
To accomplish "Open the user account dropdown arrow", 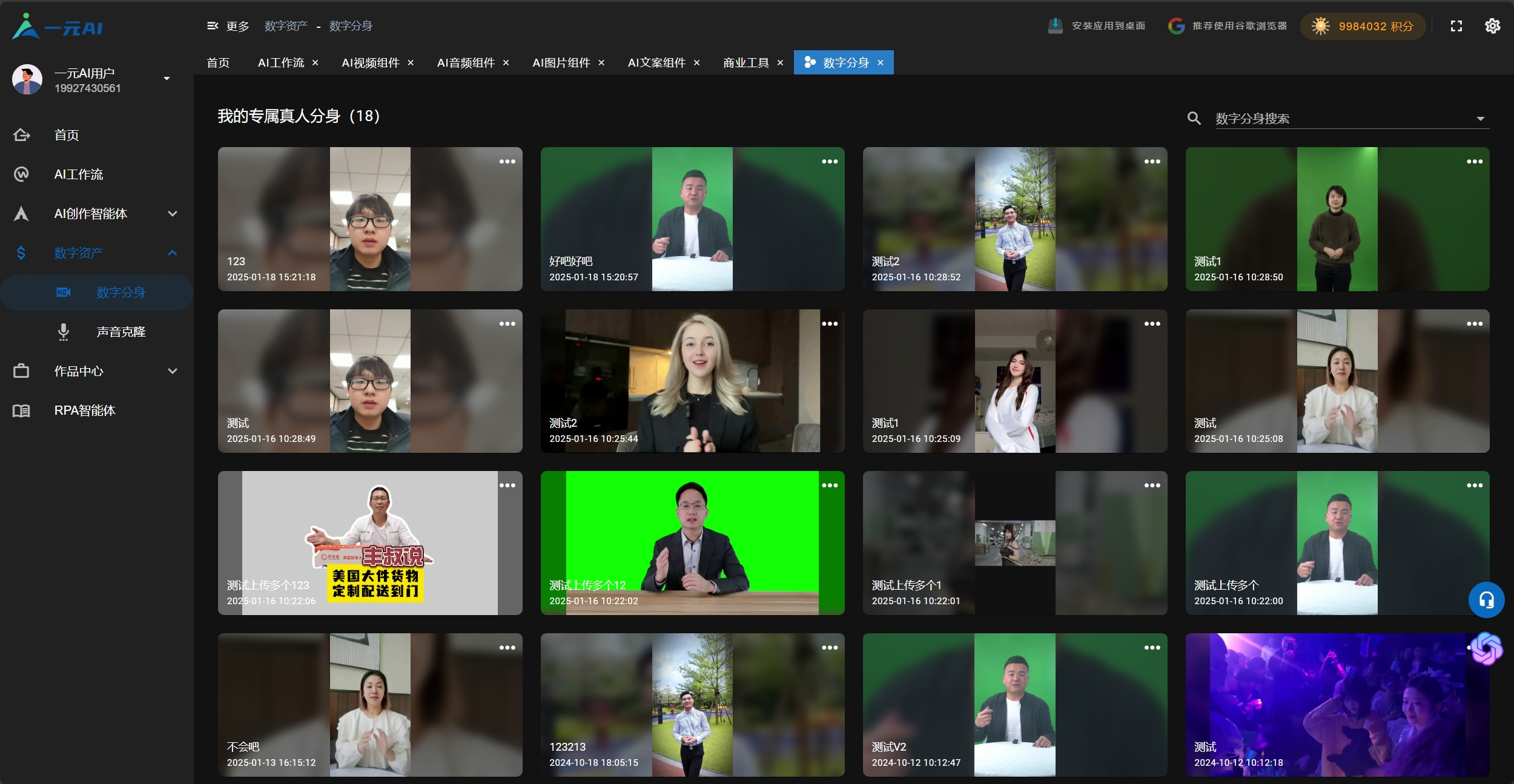I will click(167, 79).
